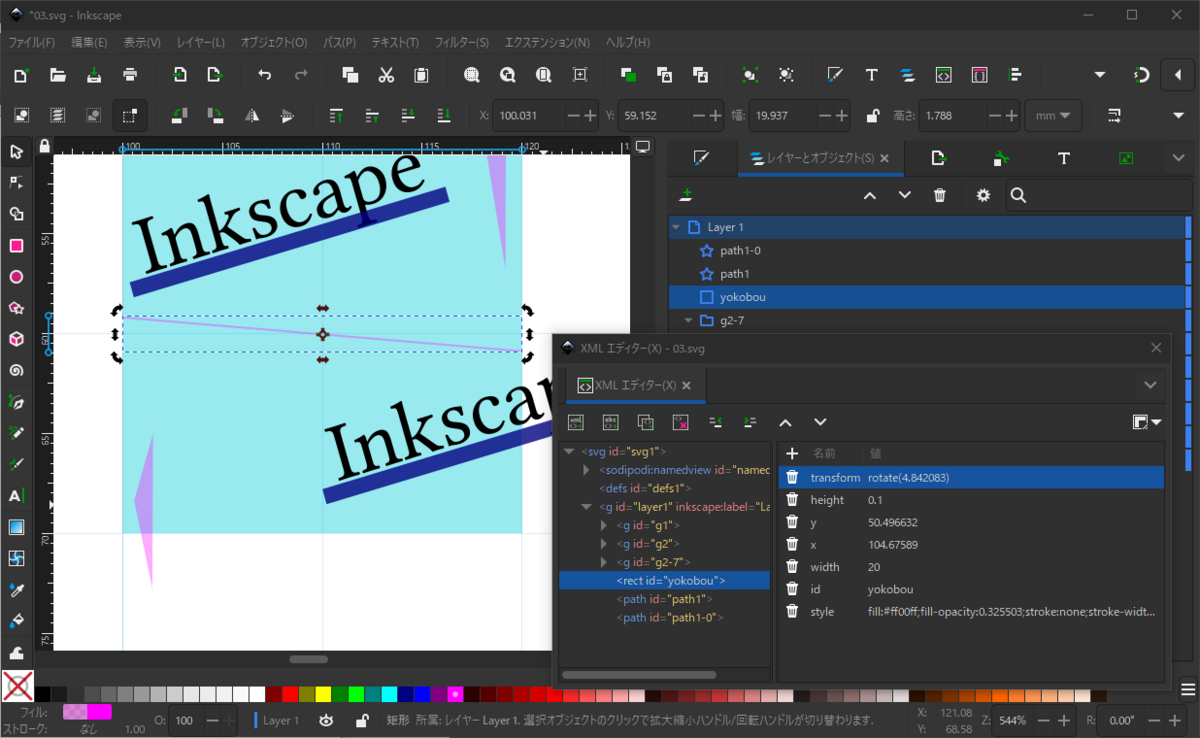The width and height of the screenshot is (1200, 738).
Task: Select the Spiral tool
Action: (16, 370)
